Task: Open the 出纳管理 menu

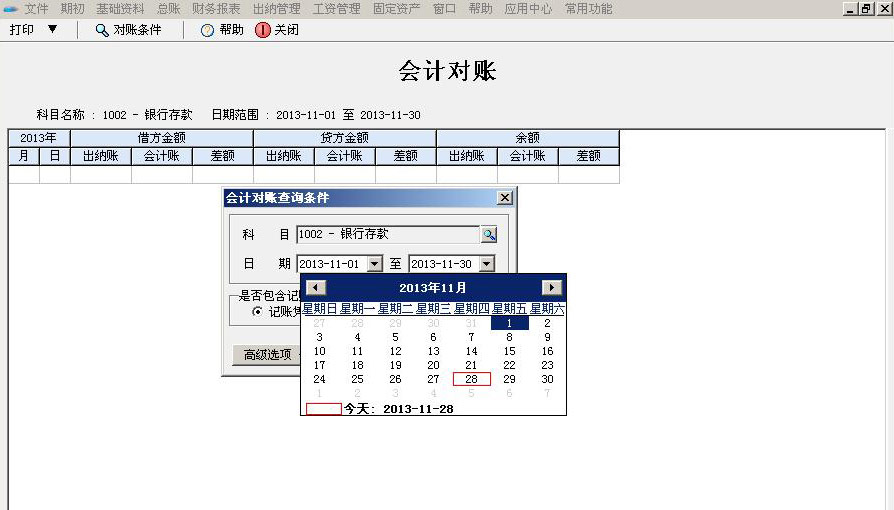Action: pyautogui.click(x=276, y=8)
